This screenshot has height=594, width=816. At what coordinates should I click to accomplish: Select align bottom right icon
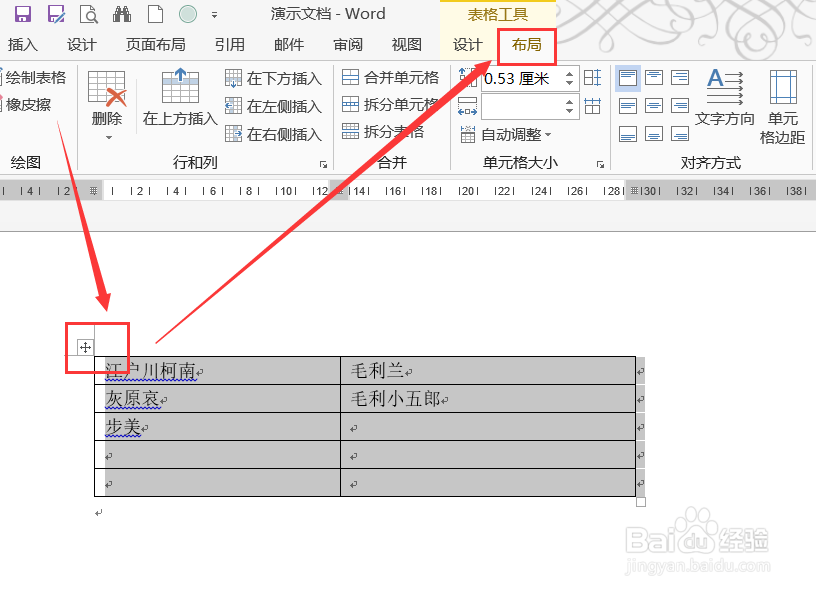click(680, 134)
